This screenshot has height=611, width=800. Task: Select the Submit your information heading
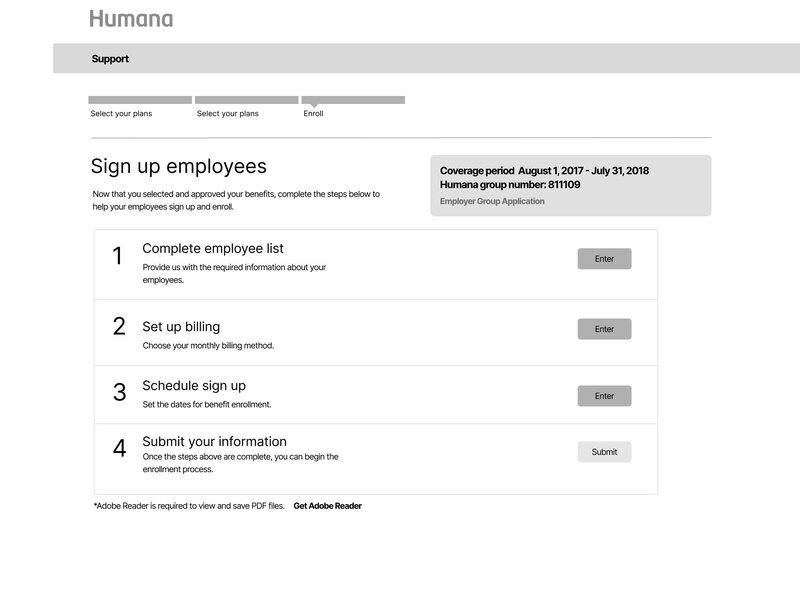pyautogui.click(x=214, y=441)
